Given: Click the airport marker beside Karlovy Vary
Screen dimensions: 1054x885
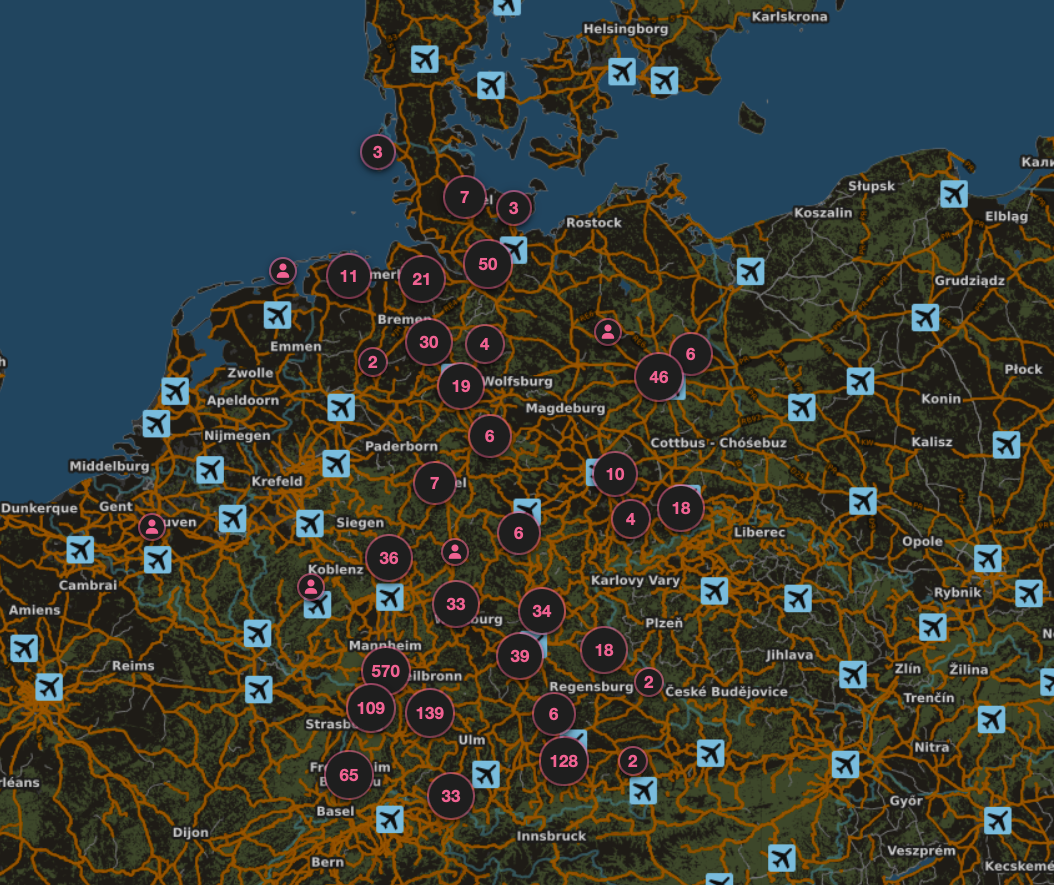Looking at the screenshot, I should [713, 590].
